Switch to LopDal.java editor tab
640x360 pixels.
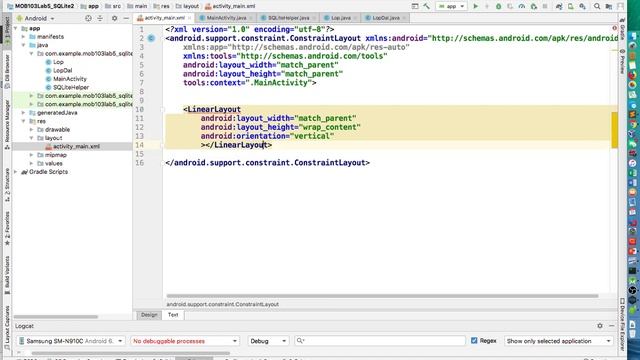(385, 18)
